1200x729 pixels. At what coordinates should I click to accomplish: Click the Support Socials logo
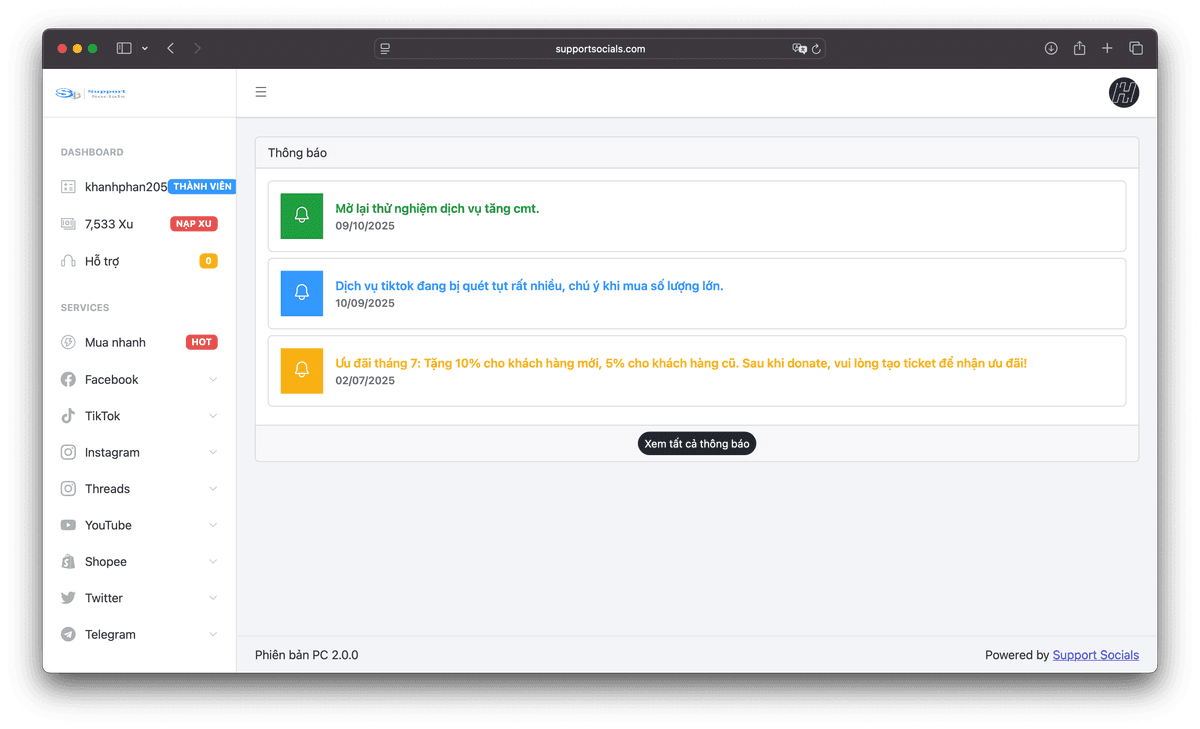(91, 93)
